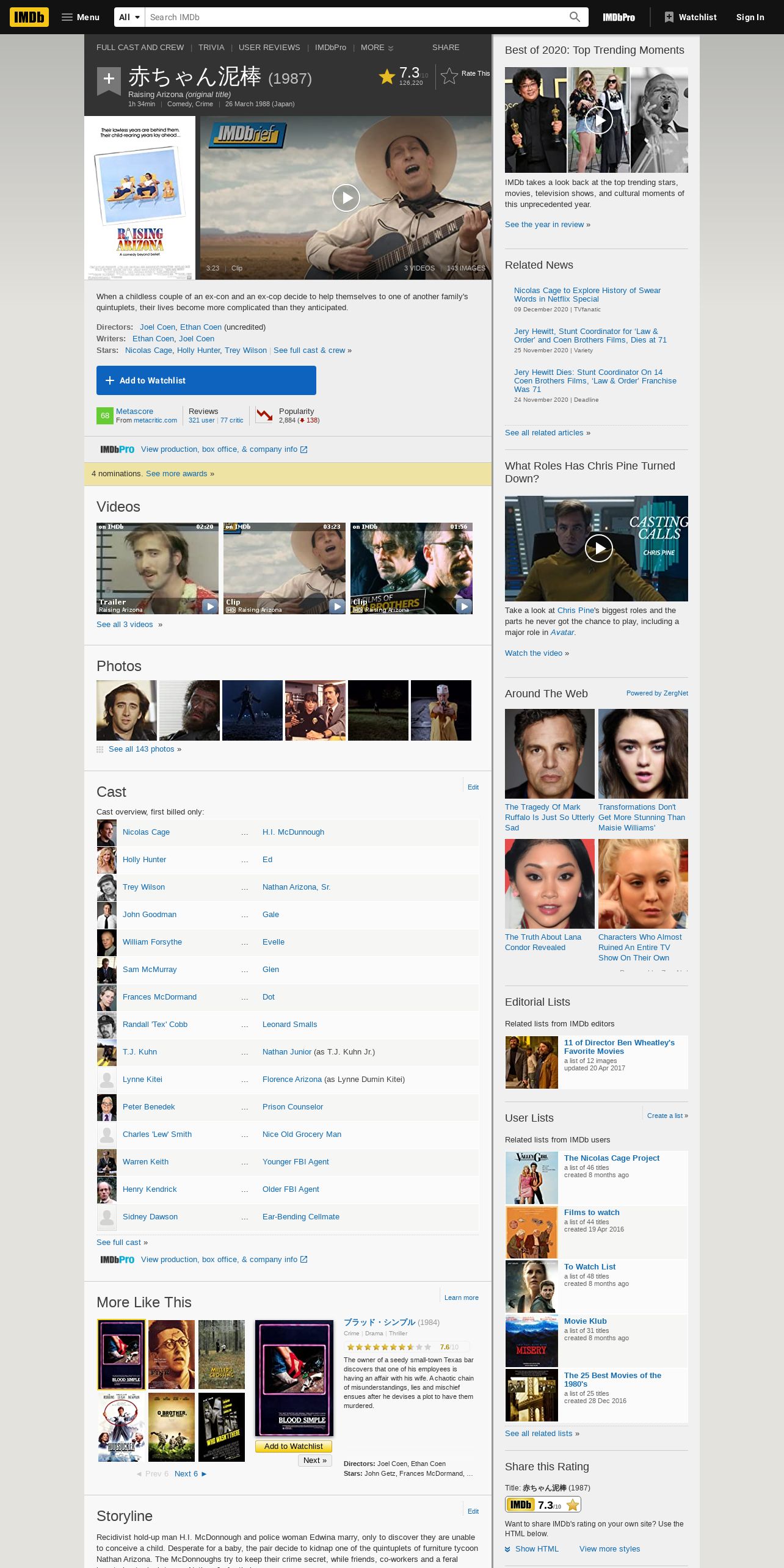Select the O Brother poster thumbnail
The width and height of the screenshot is (784, 1568).
[x=172, y=1427]
